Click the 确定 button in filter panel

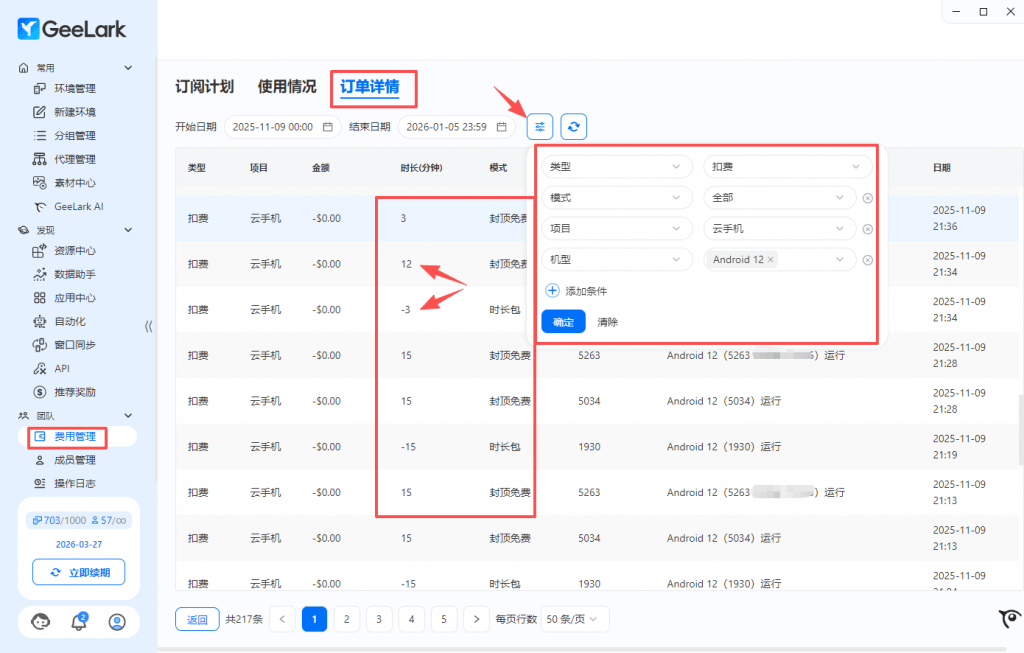tap(563, 322)
